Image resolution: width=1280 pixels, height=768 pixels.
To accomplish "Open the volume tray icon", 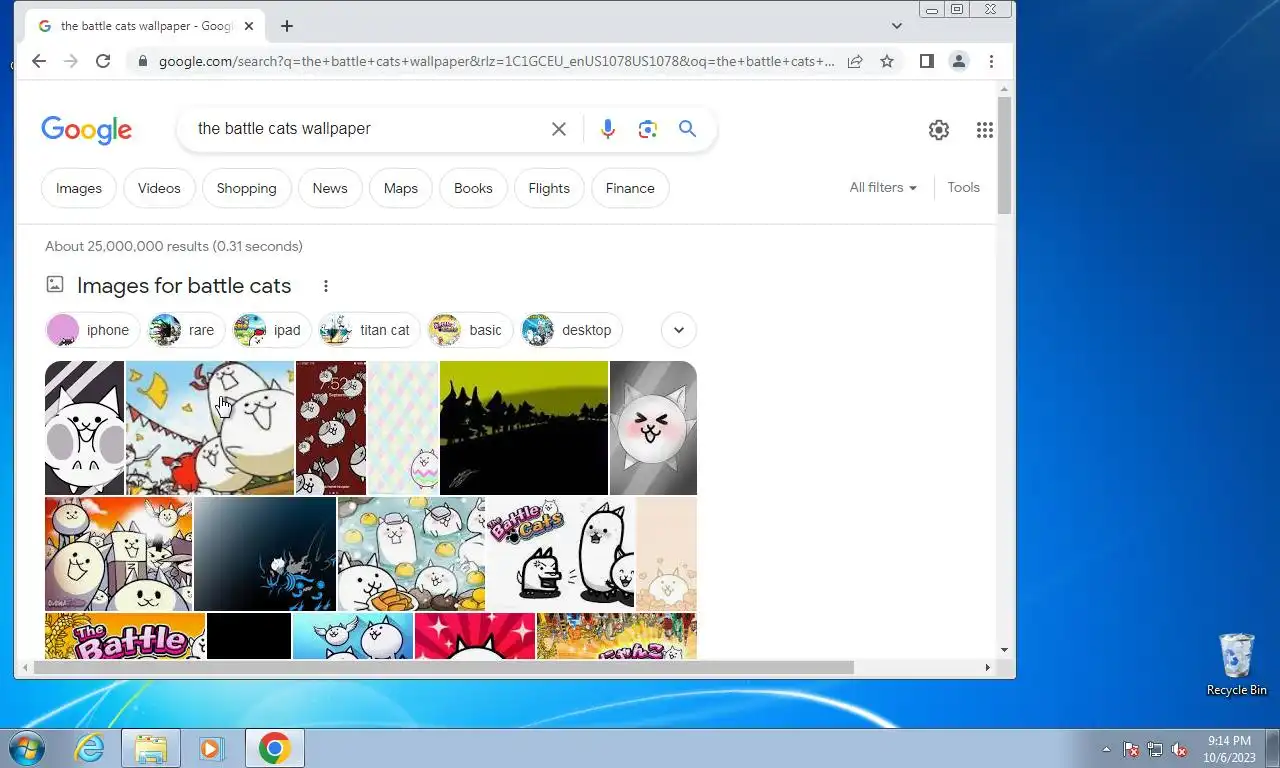I will pyautogui.click(x=1179, y=749).
